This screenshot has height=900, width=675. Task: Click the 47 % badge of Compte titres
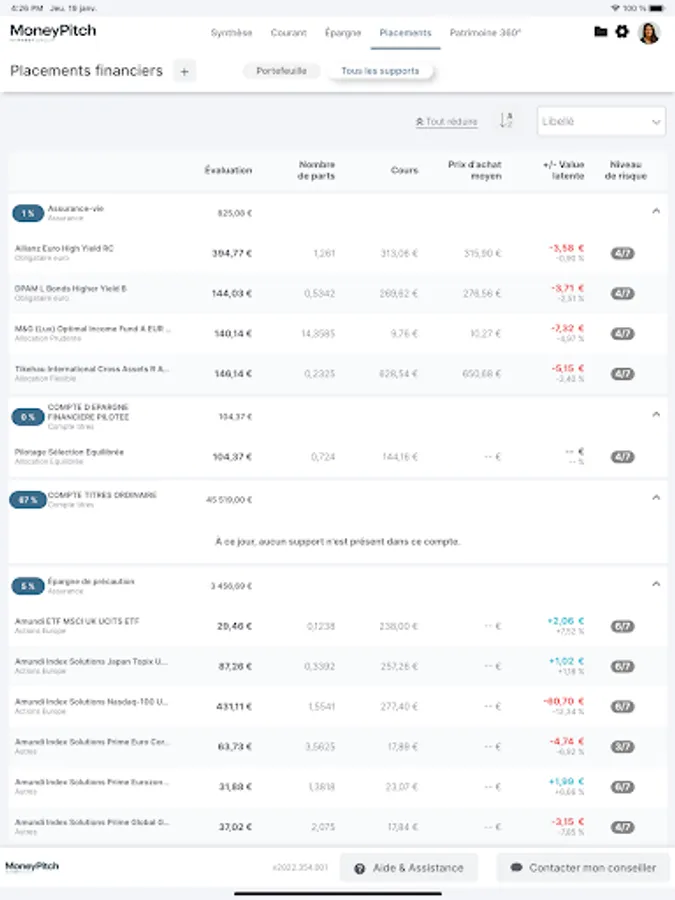(x=28, y=500)
